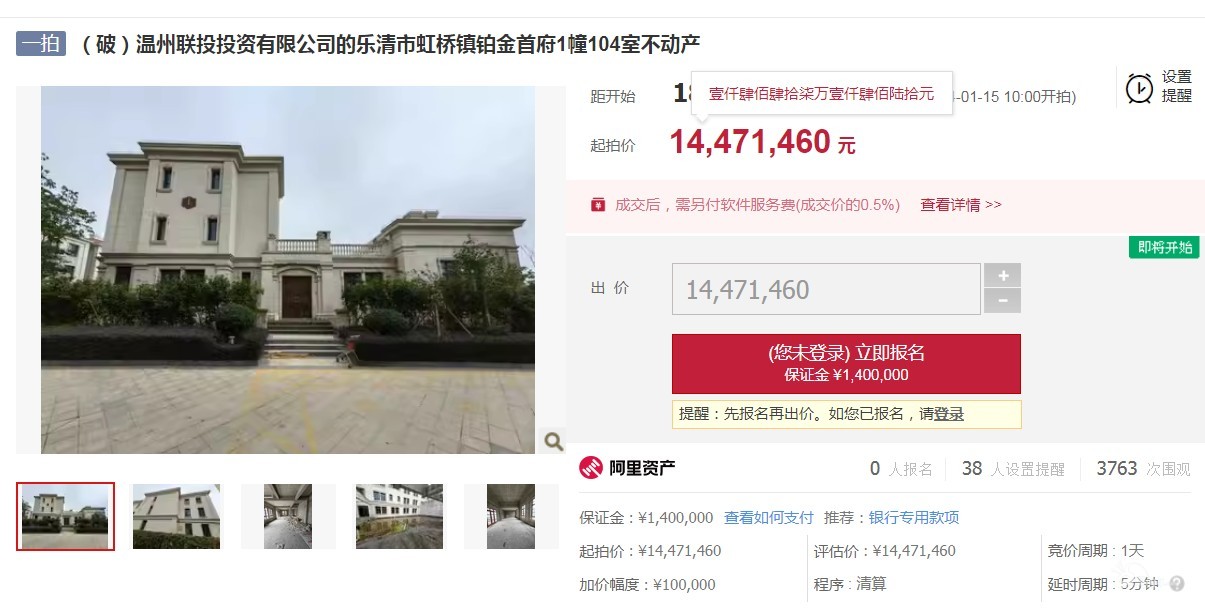
Task: Click the red service fee notice icon
Action: point(598,205)
